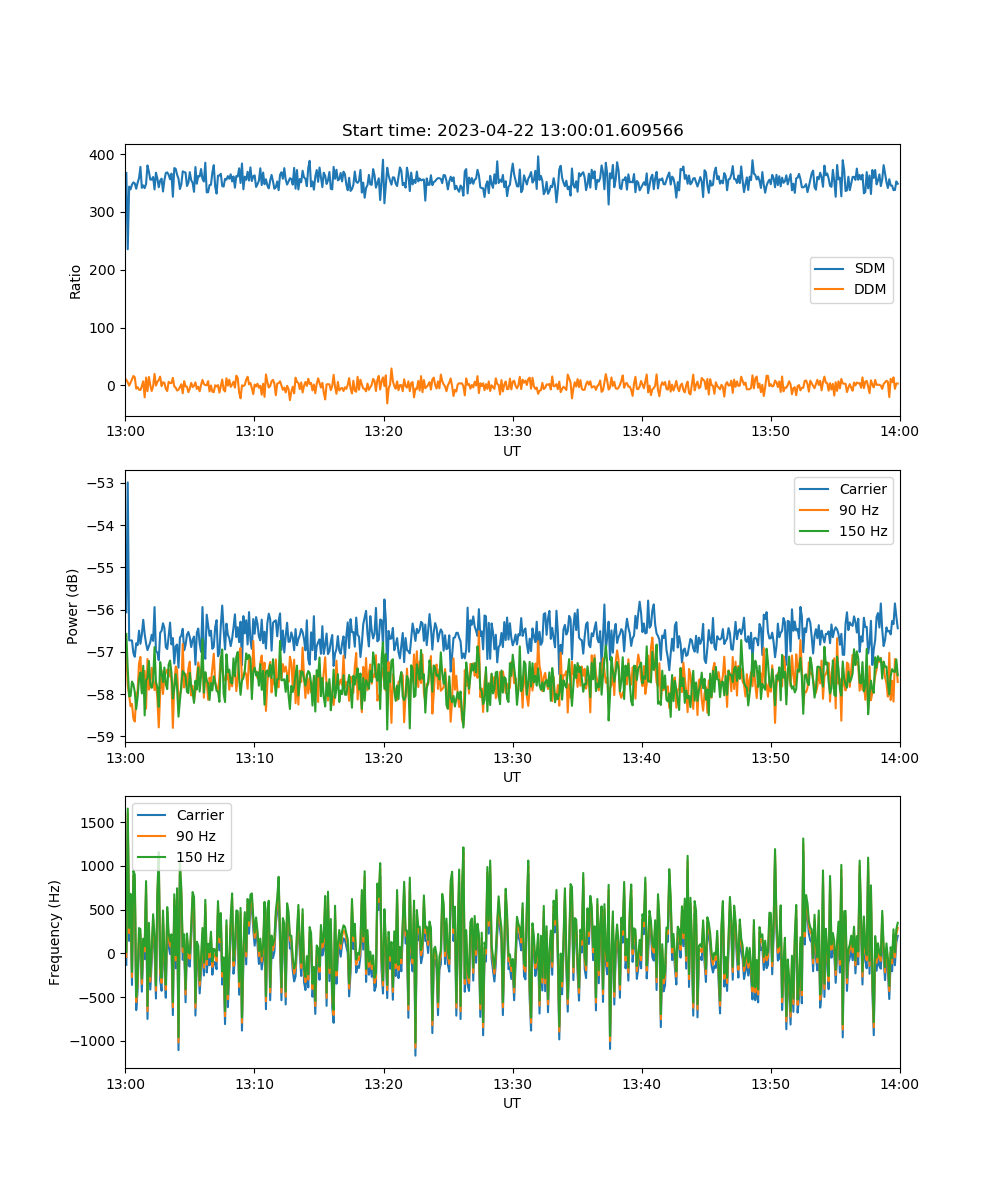Select the DDM legend entry label
Screen dimensions: 1000x1200
tap(870, 289)
